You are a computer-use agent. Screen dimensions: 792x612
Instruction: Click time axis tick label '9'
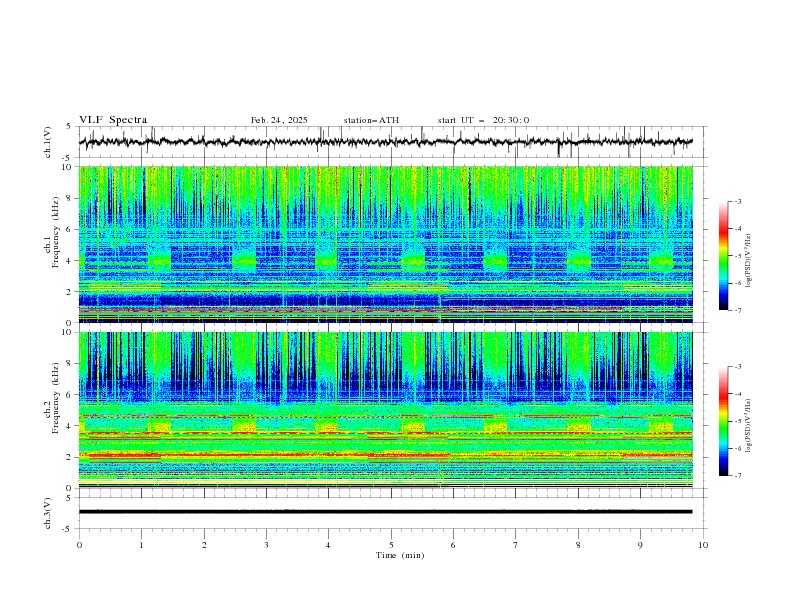click(640, 545)
